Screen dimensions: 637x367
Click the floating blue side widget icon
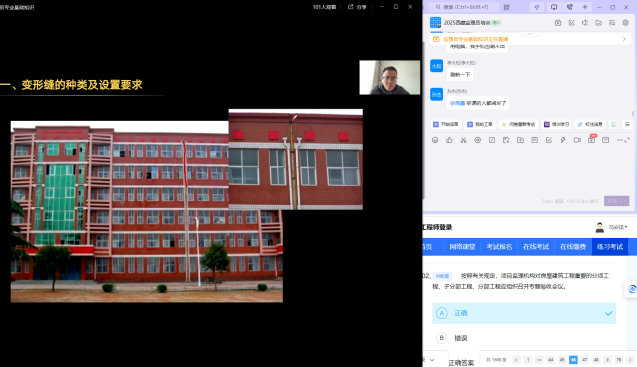pos(631,289)
